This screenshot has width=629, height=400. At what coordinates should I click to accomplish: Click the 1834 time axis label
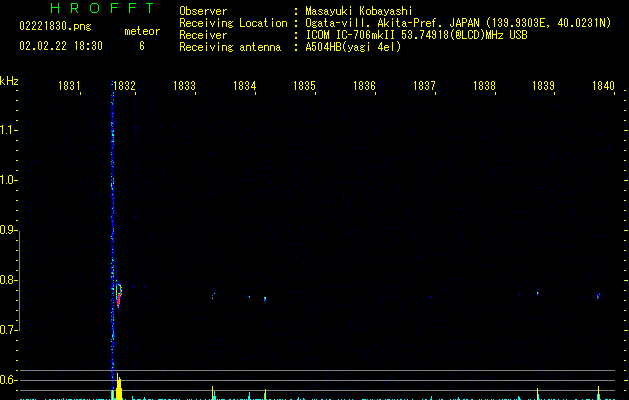coord(244,86)
